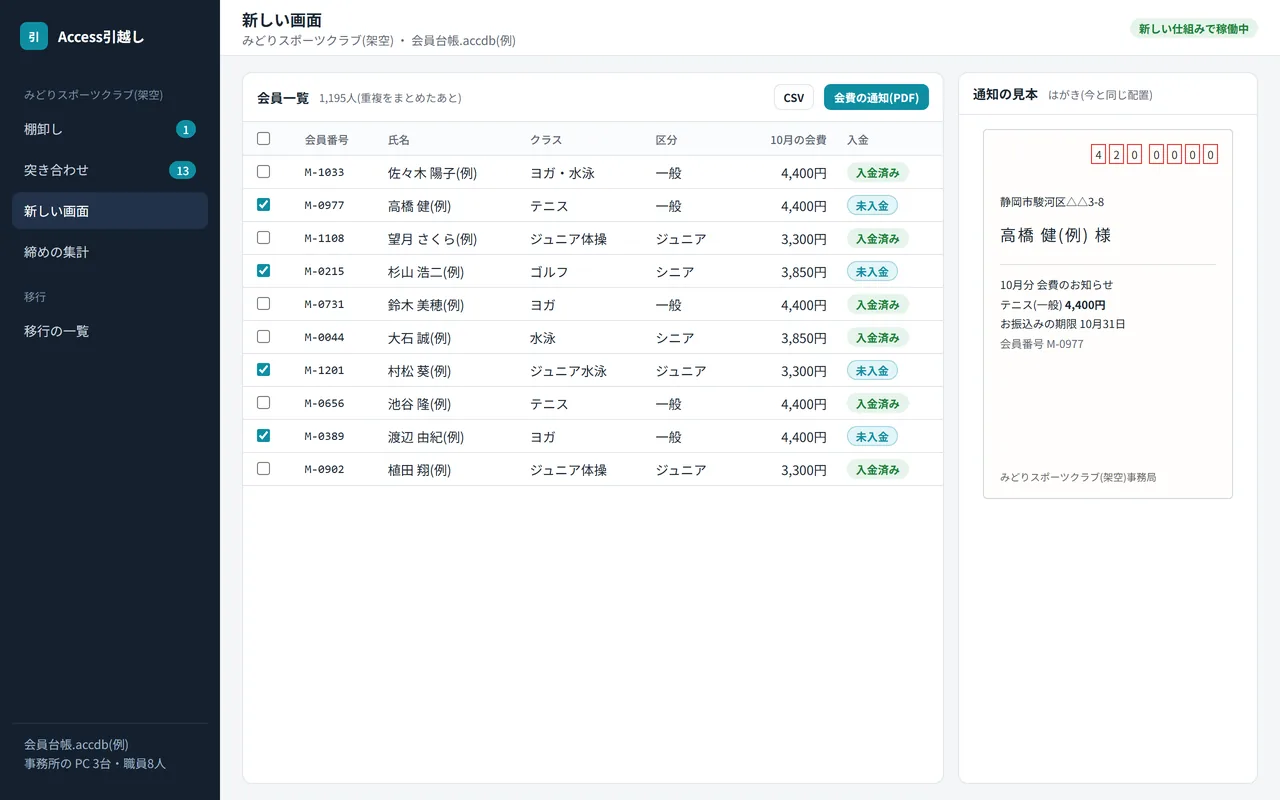Click the 会員番号 column header
The width and height of the screenshot is (1280, 800).
327,140
